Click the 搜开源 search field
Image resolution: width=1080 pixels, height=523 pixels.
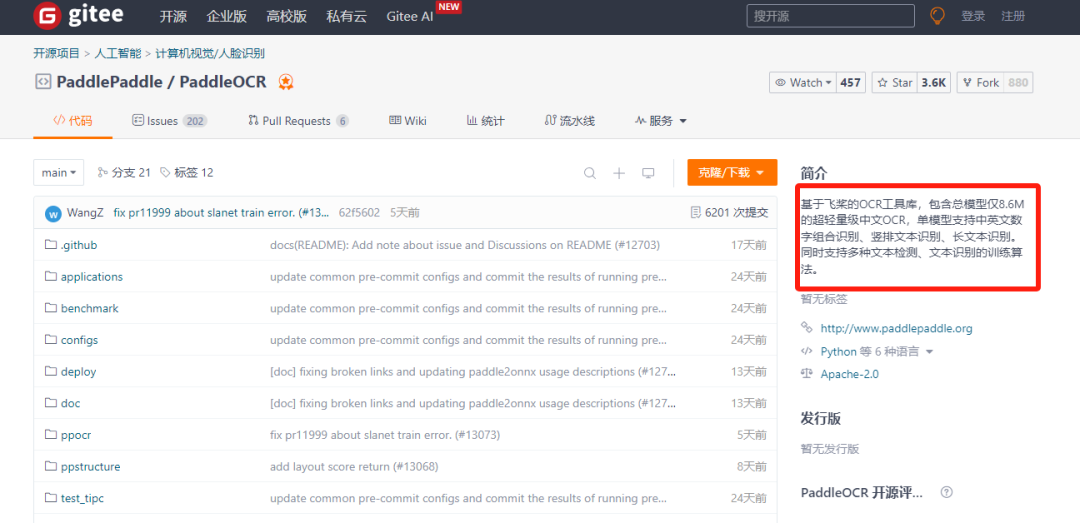(831, 16)
